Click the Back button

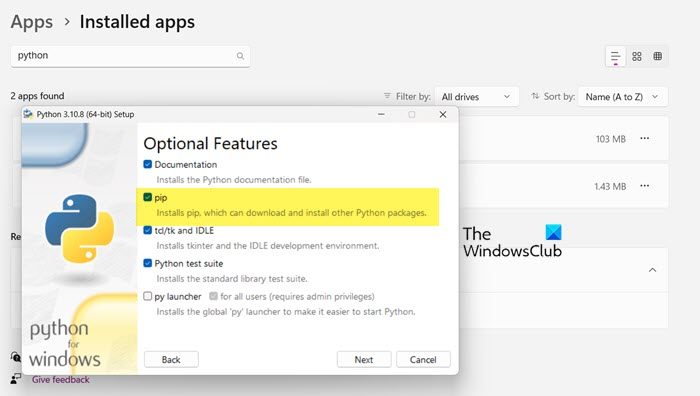pyautogui.click(x=171, y=359)
